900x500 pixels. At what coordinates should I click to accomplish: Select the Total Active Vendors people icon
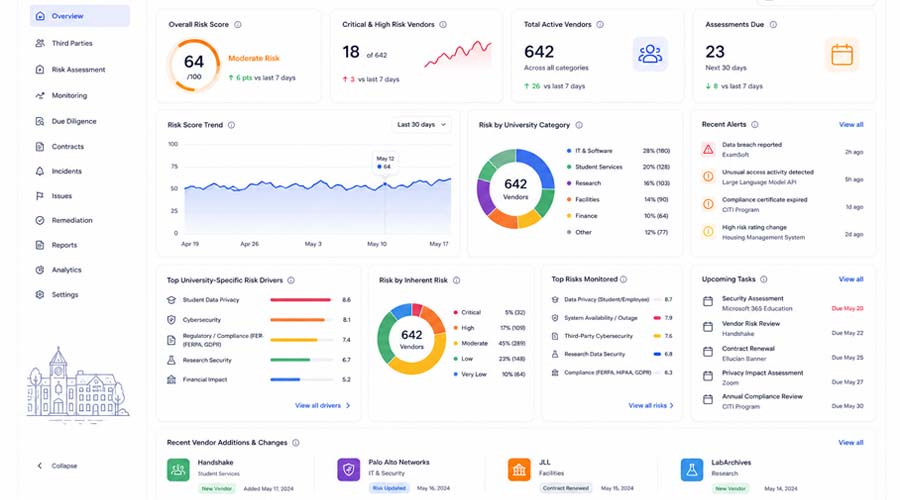(x=650, y=54)
